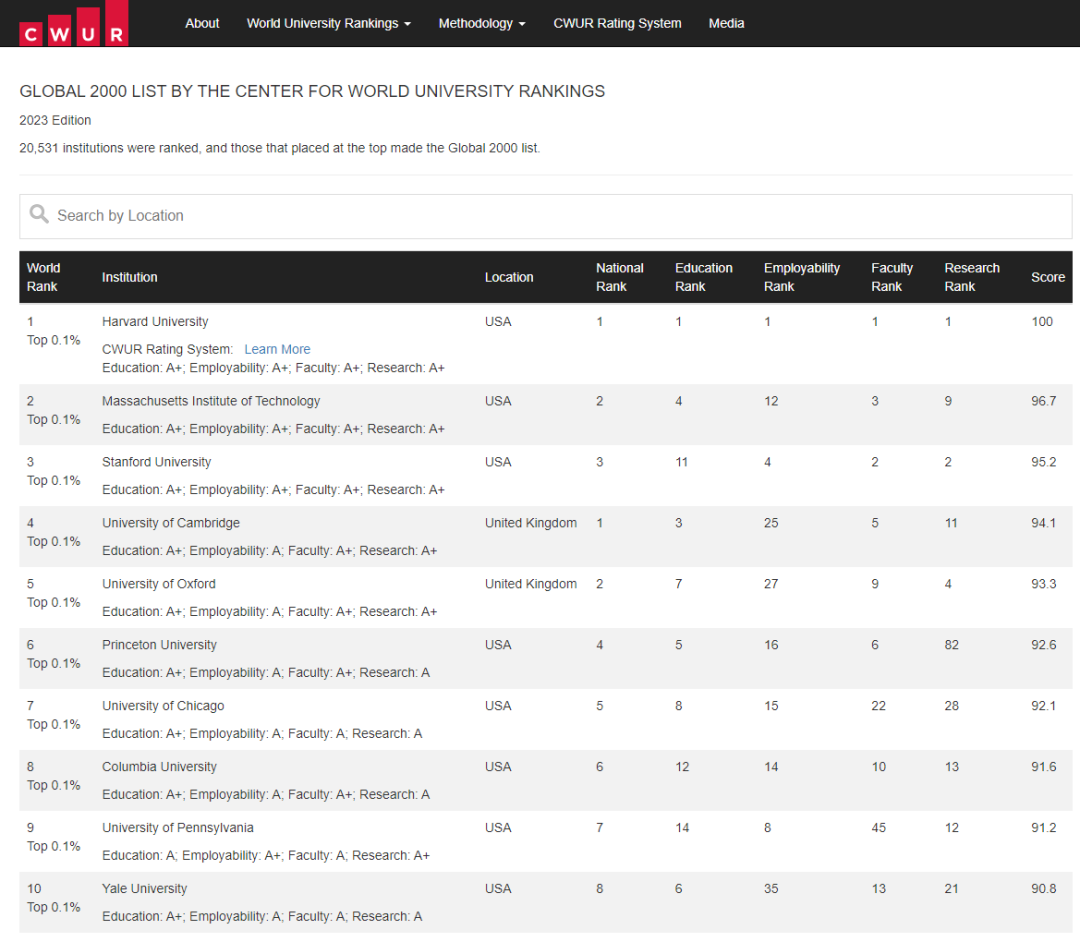Open the About page
The width and height of the screenshot is (1080, 942).
[x=202, y=23]
